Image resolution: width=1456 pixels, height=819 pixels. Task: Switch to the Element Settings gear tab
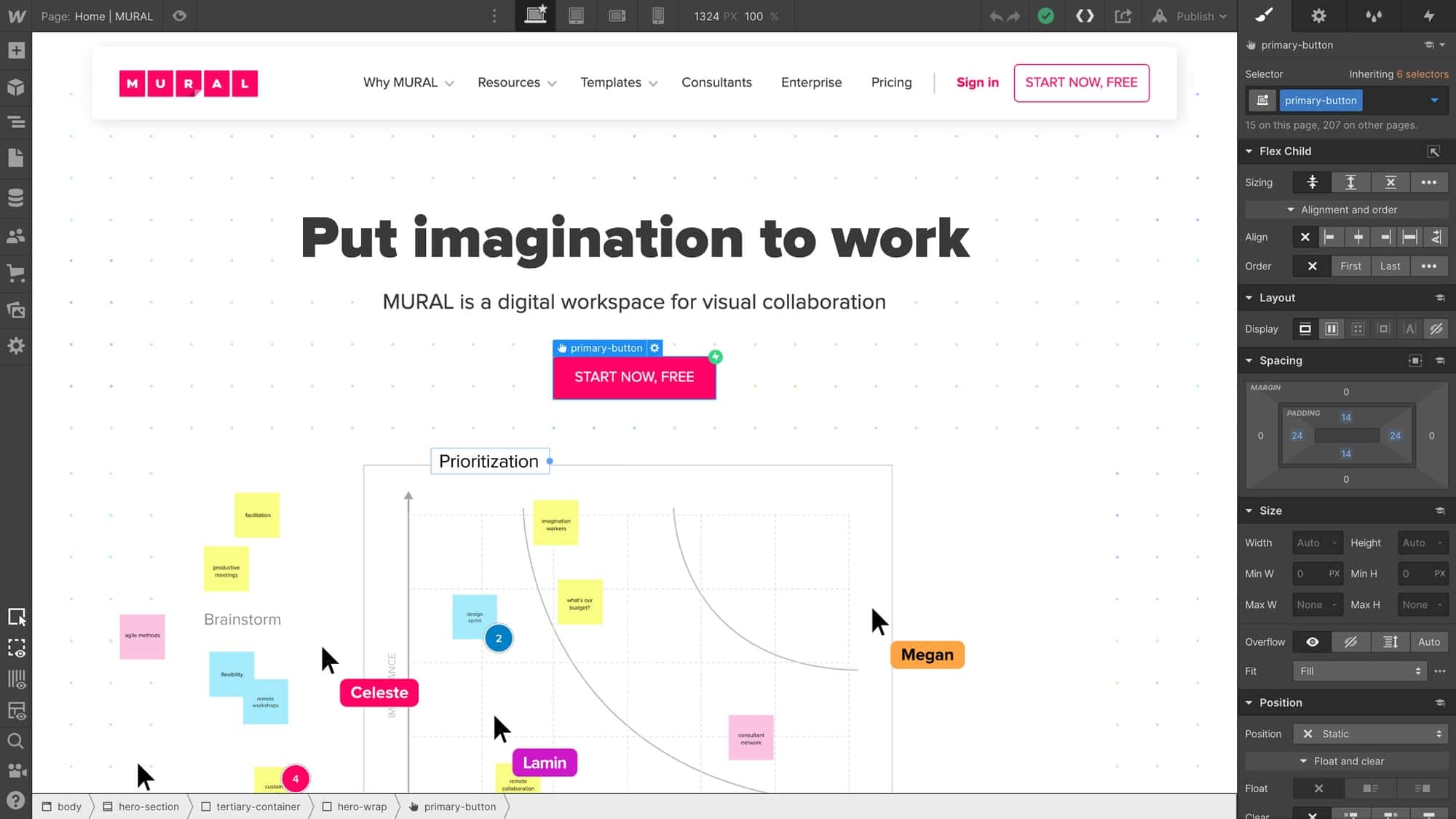pos(1318,15)
